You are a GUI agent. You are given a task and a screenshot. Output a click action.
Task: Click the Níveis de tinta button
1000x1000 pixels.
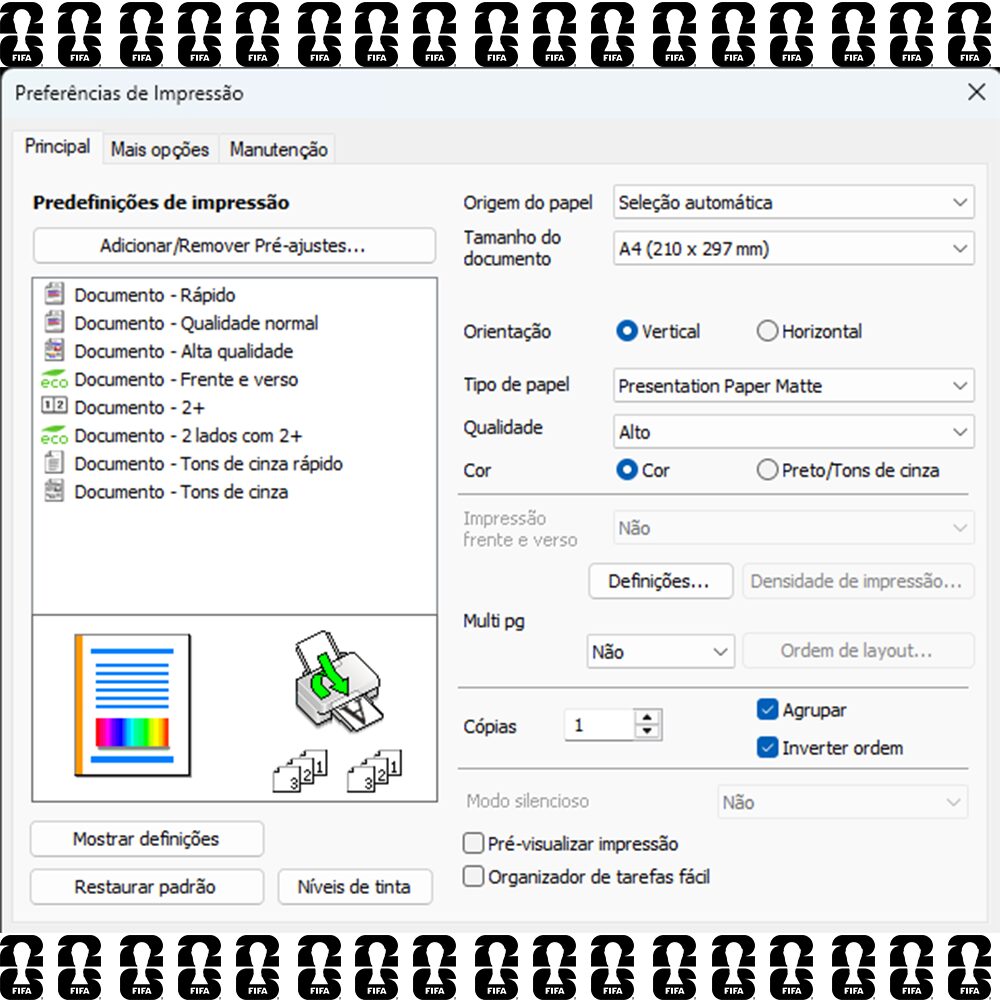[x=355, y=886]
